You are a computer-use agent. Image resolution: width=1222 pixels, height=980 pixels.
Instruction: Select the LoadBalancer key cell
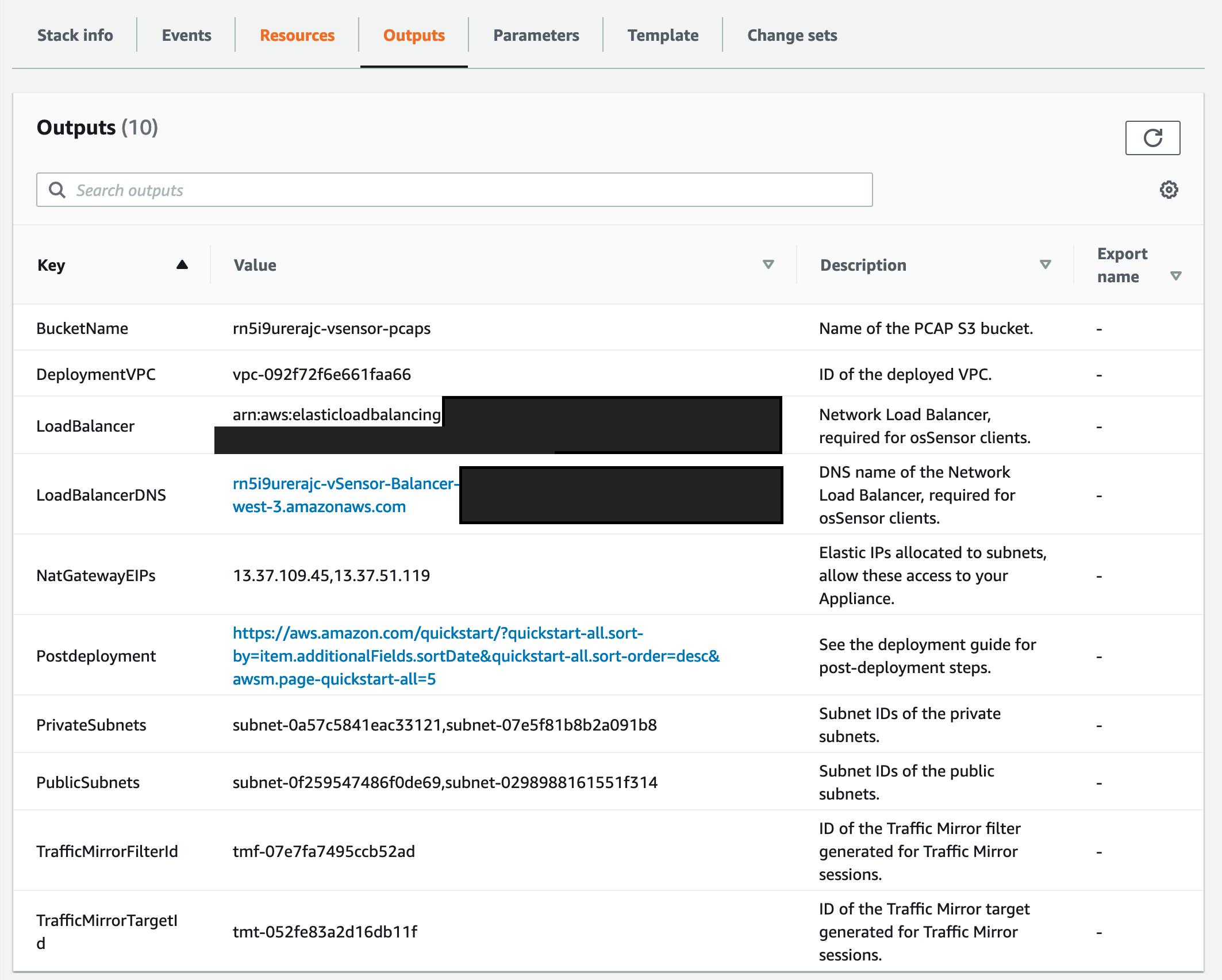click(x=85, y=426)
